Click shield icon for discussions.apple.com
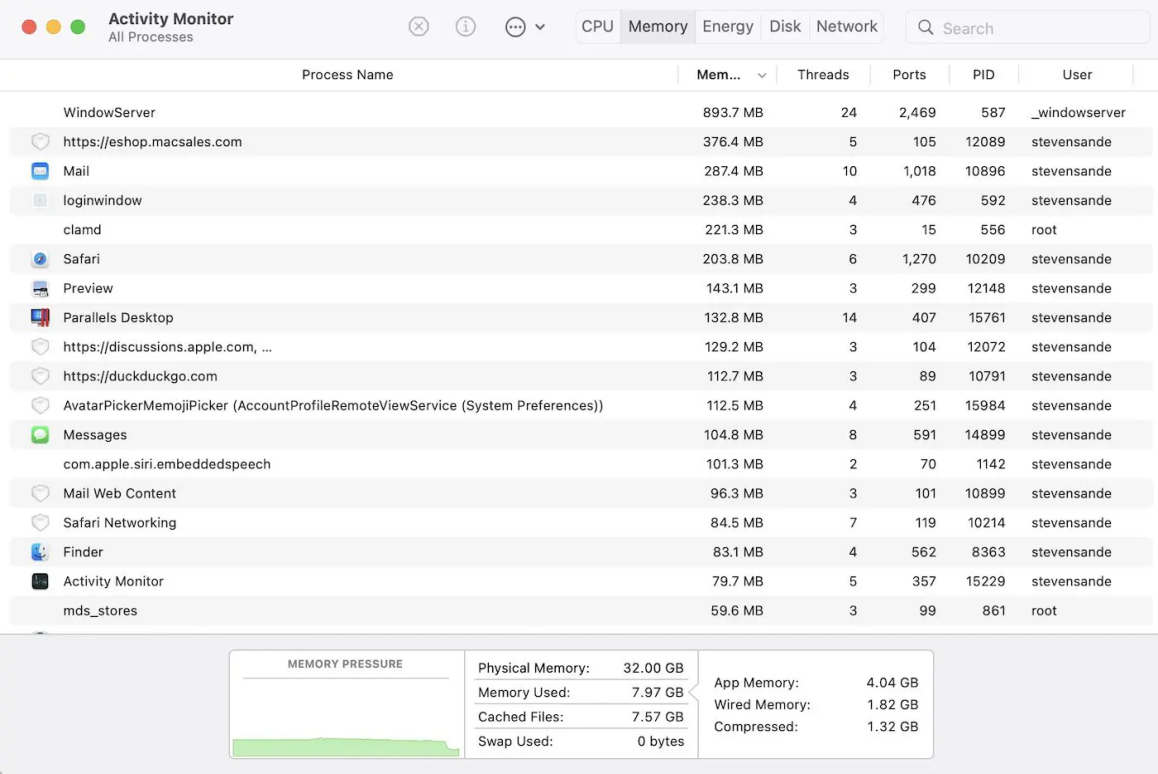The image size is (1158, 774). tap(40, 347)
